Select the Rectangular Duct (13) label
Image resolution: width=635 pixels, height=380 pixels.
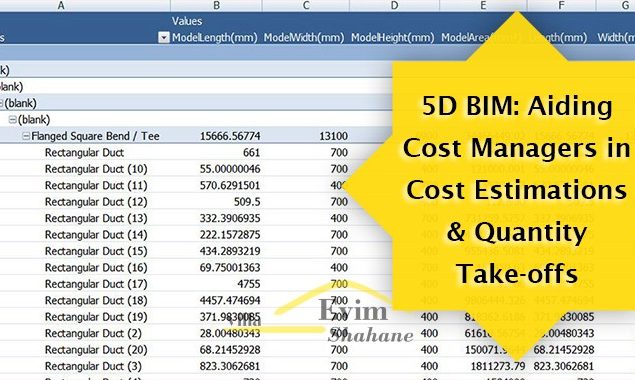tap(96, 218)
